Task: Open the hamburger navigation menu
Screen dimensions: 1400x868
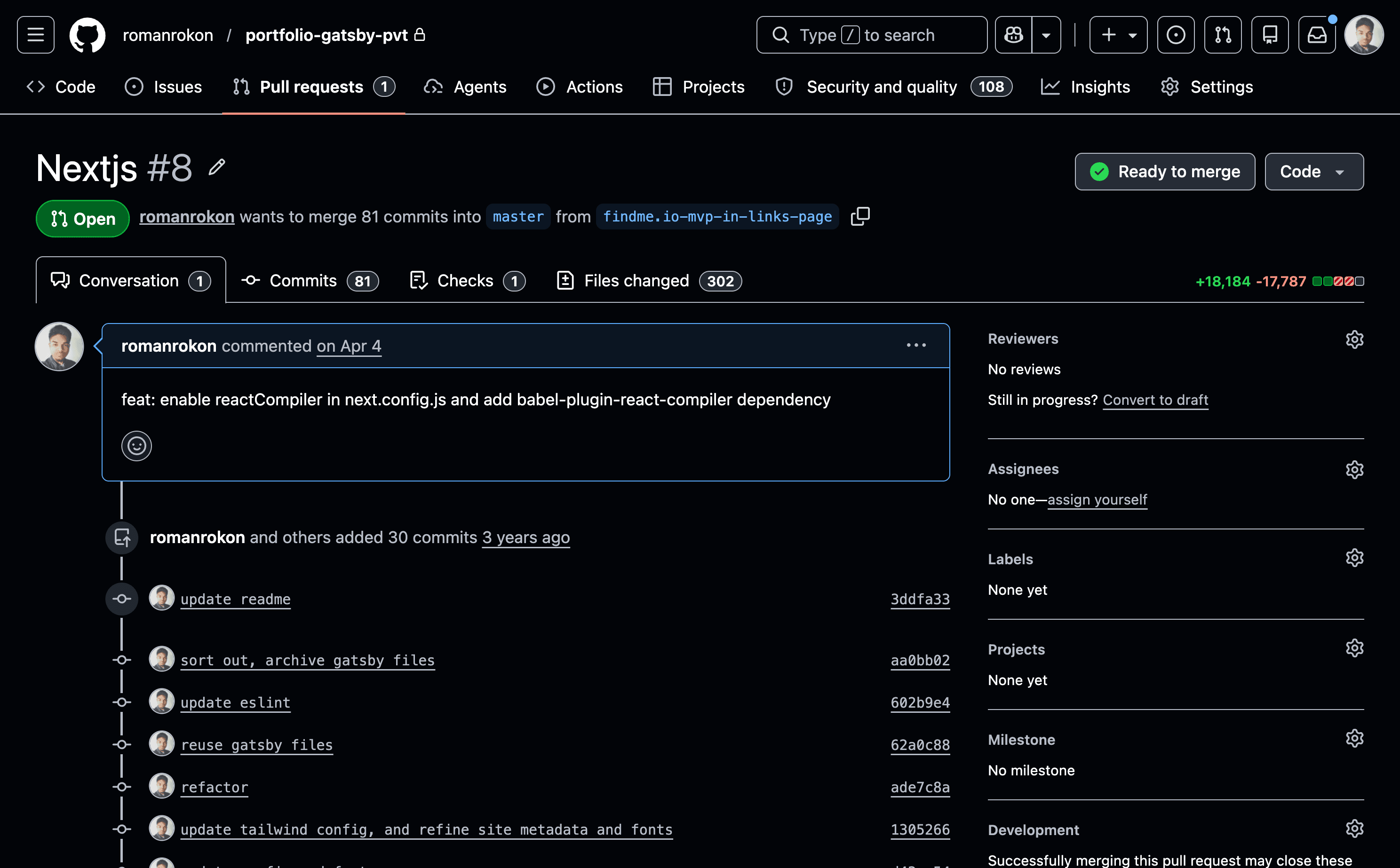Action: [x=36, y=35]
